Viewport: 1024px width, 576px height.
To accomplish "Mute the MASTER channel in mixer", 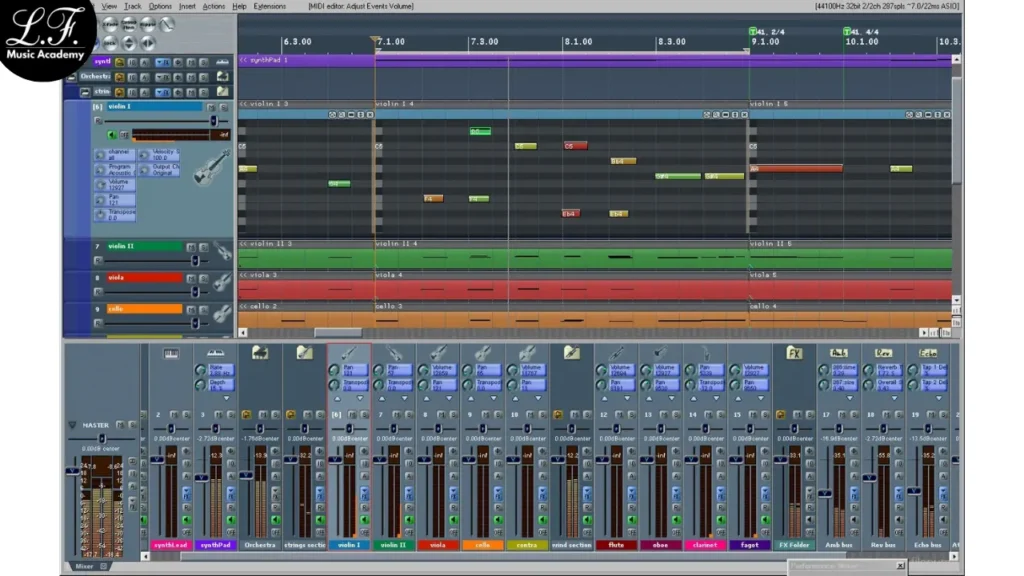I will pyautogui.click(x=118, y=425).
